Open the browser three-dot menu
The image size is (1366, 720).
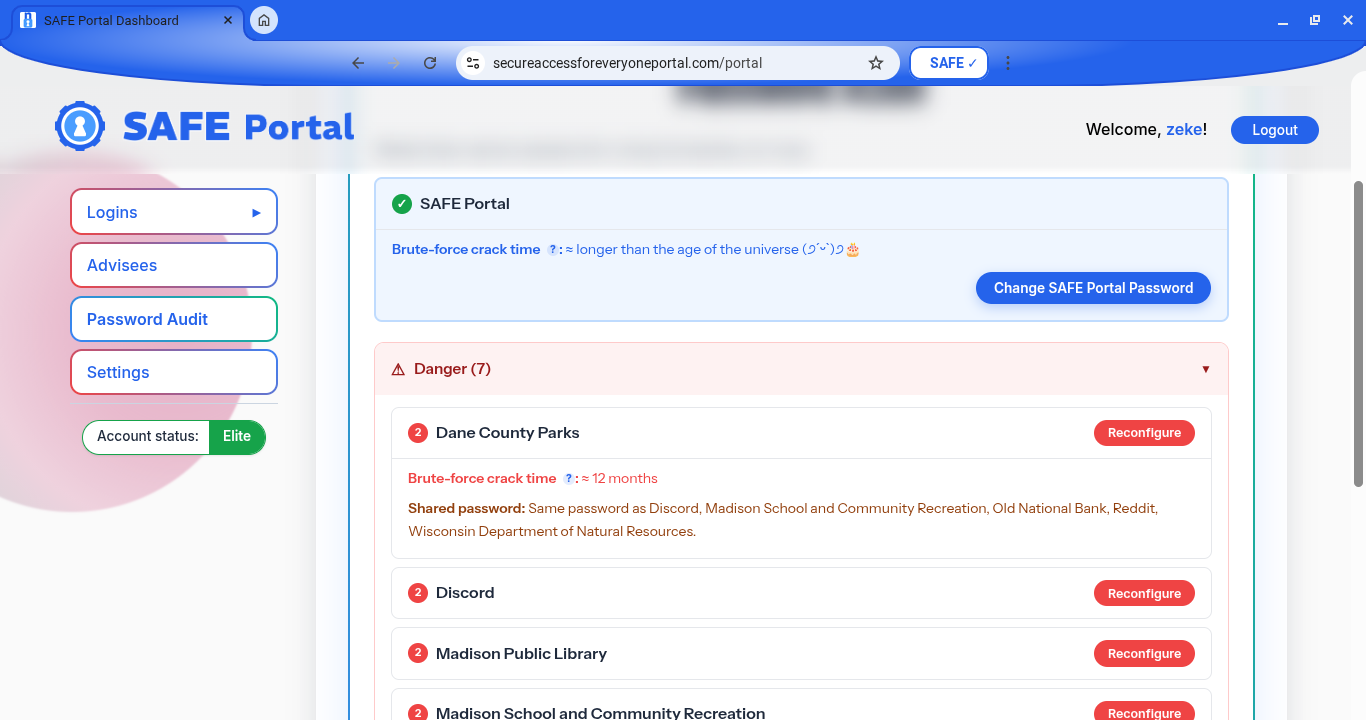coord(1008,63)
